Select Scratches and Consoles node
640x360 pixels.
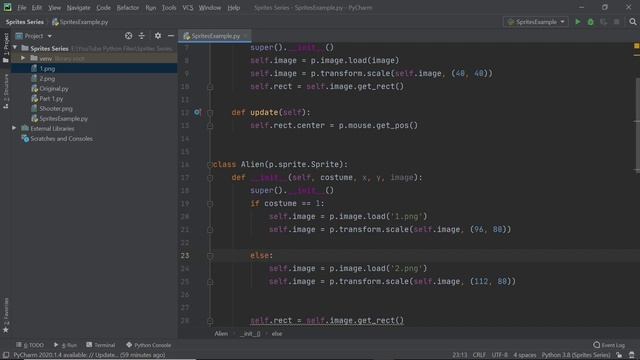pyautogui.click(x=61, y=138)
